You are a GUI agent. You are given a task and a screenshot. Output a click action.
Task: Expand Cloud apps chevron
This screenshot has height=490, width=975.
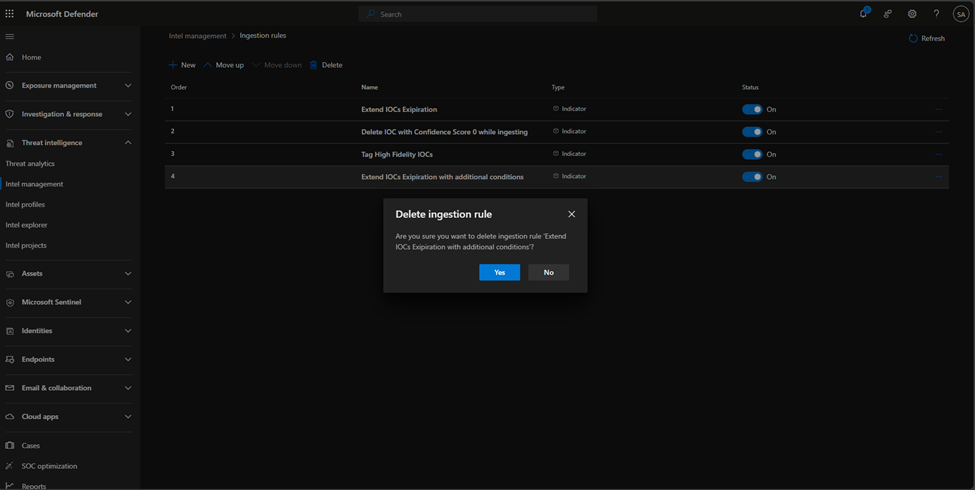128,417
